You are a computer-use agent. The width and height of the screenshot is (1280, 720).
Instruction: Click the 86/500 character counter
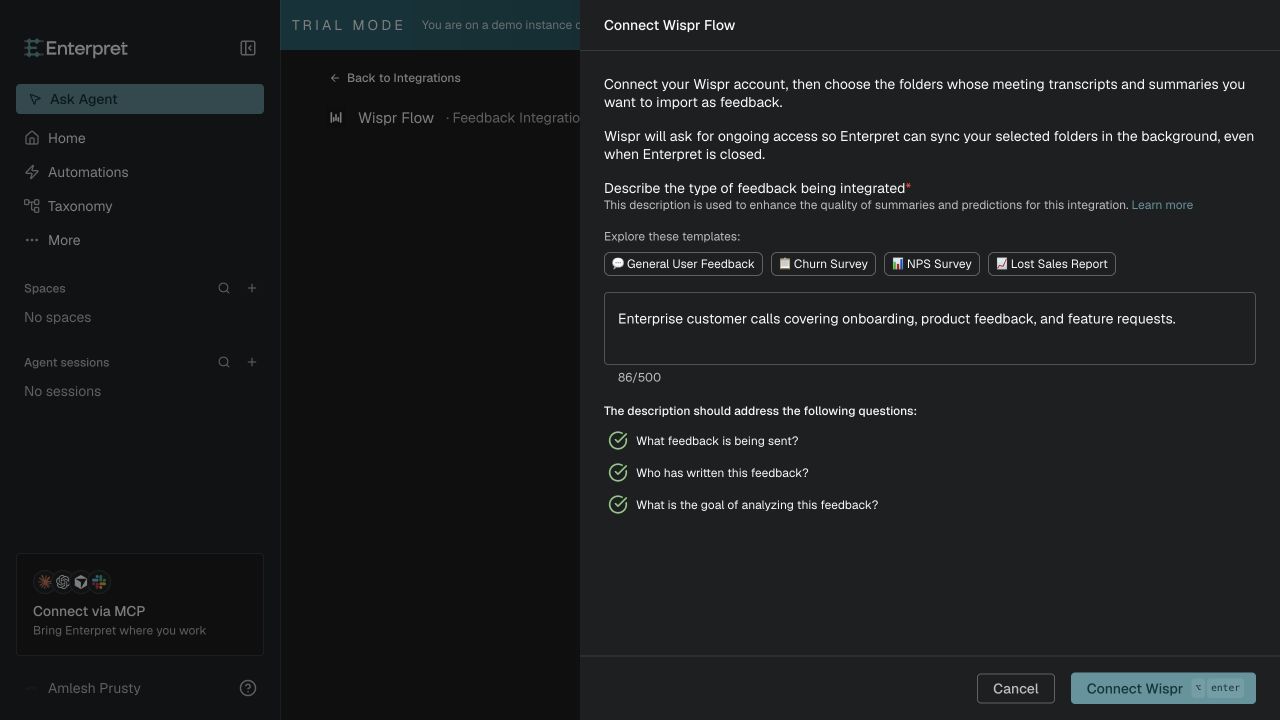click(639, 377)
